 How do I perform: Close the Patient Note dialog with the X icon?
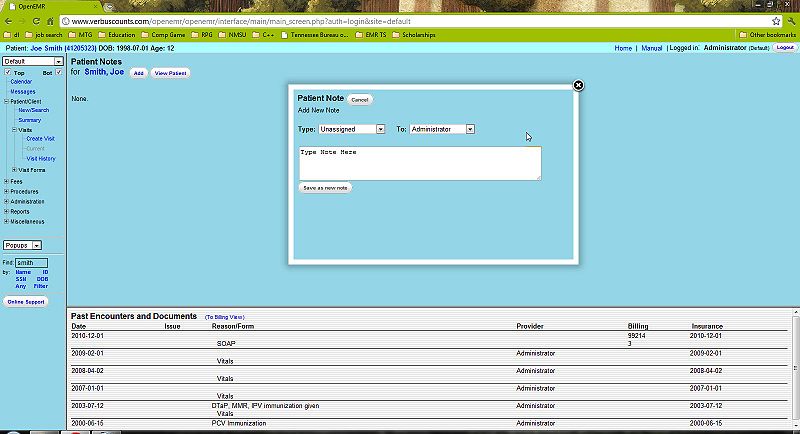pos(578,85)
